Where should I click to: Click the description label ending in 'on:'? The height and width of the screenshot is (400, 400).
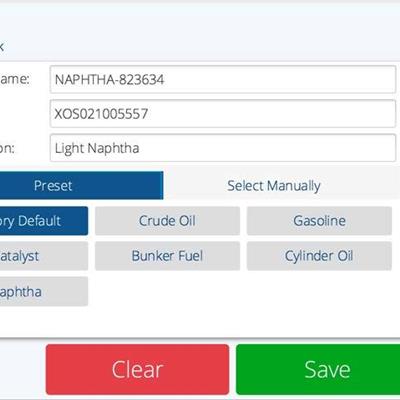[x=7, y=149]
